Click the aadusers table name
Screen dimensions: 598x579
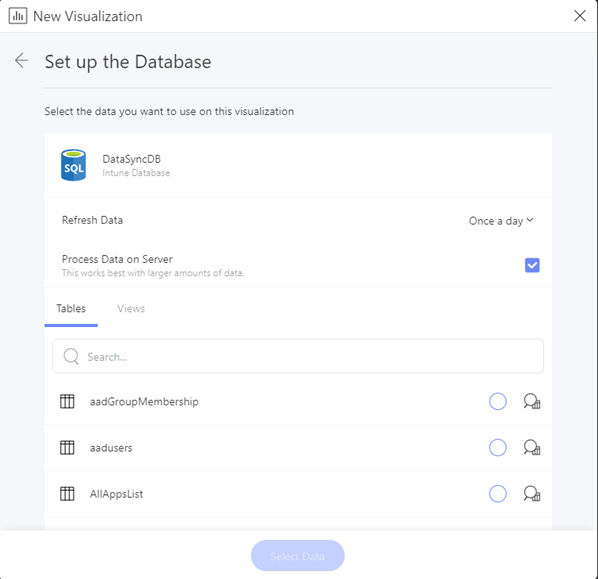(x=111, y=448)
